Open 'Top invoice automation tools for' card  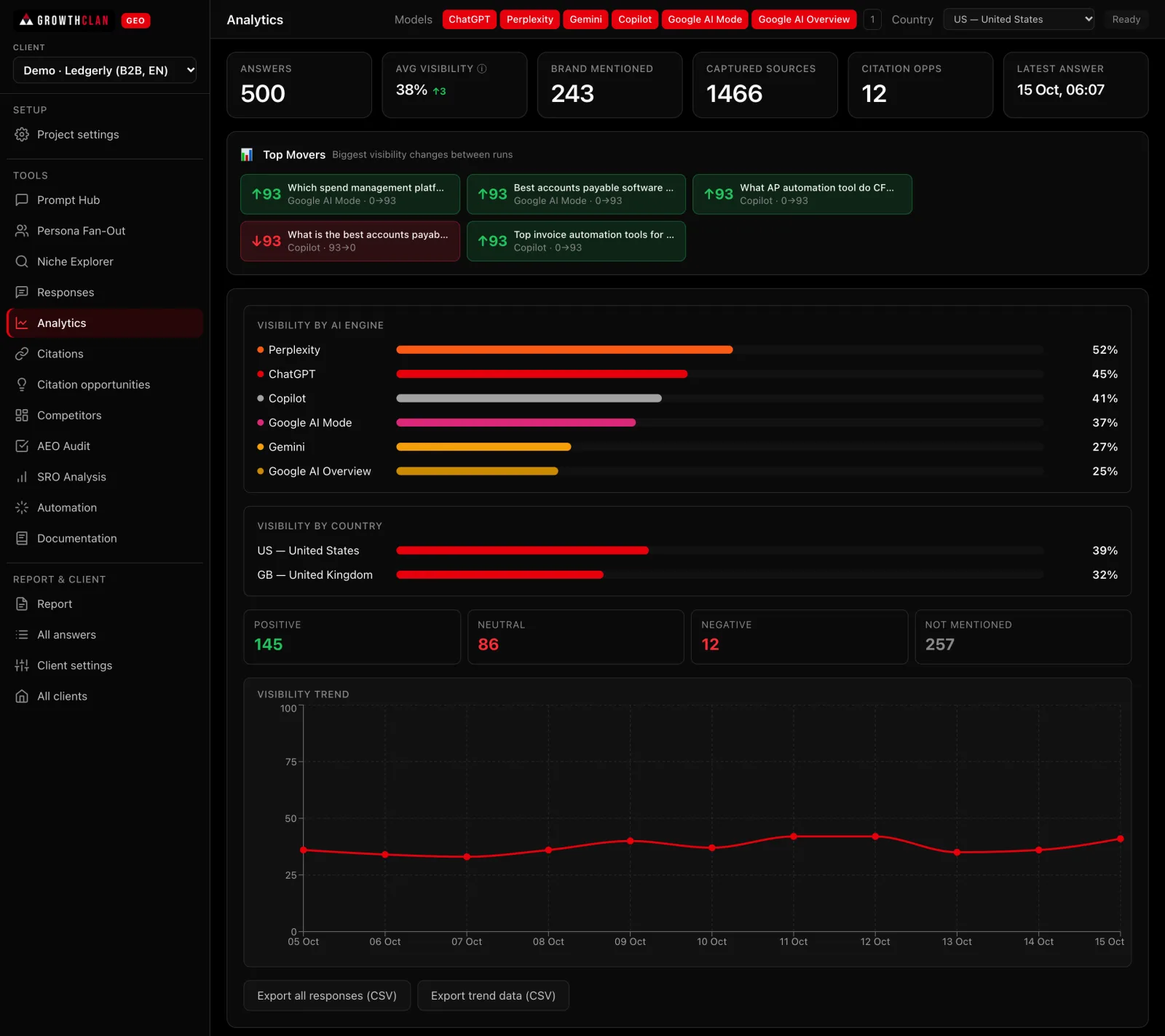click(x=576, y=241)
